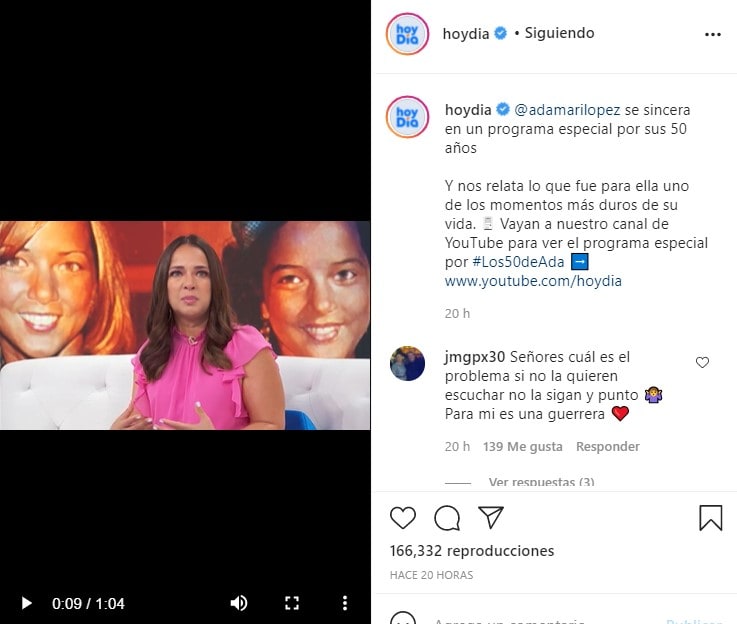
Task: Click the hoydia logo avatar in header
Action: click(x=407, y=34)
